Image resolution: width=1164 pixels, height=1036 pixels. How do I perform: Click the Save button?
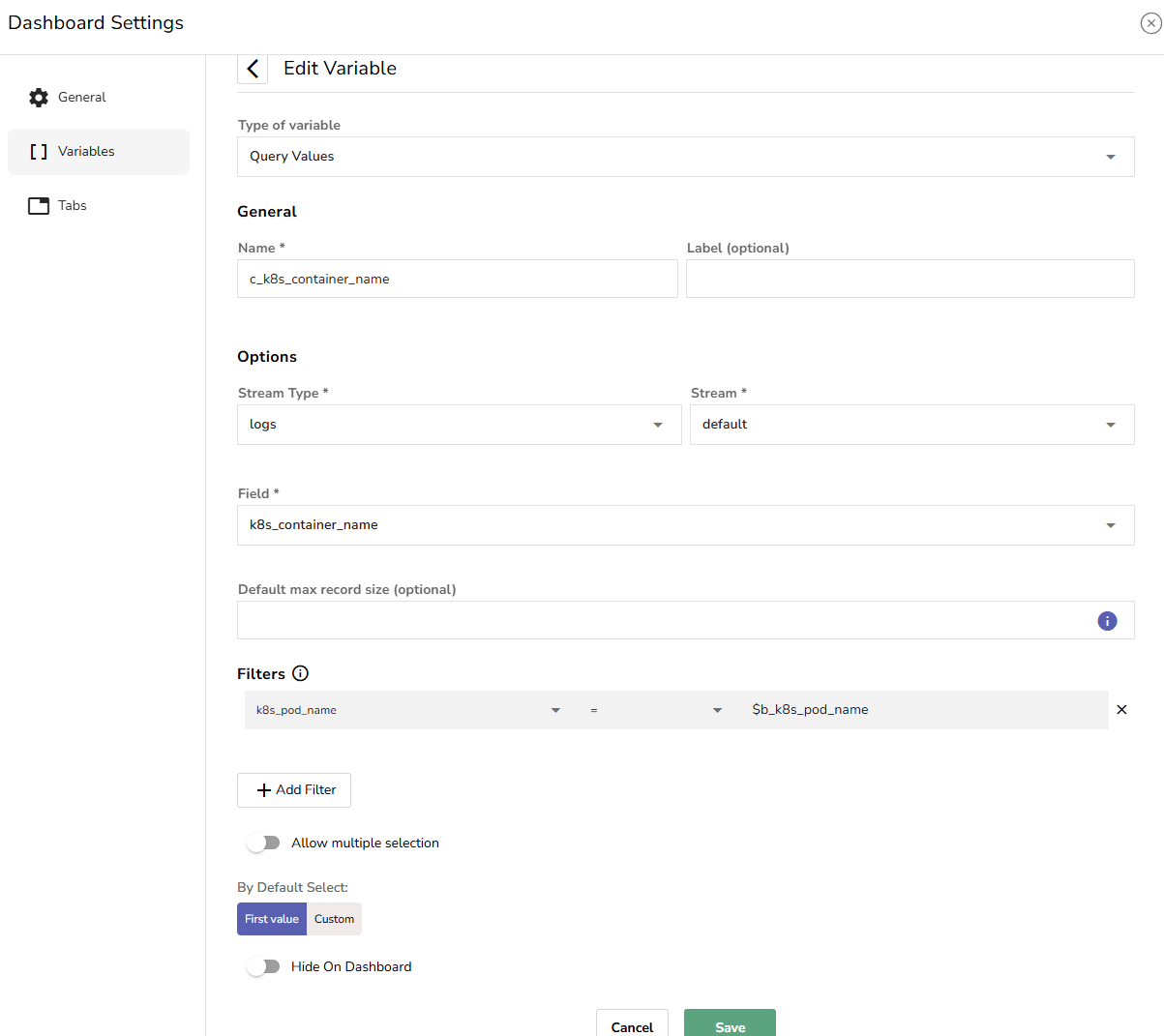[x=730, y=1025]
